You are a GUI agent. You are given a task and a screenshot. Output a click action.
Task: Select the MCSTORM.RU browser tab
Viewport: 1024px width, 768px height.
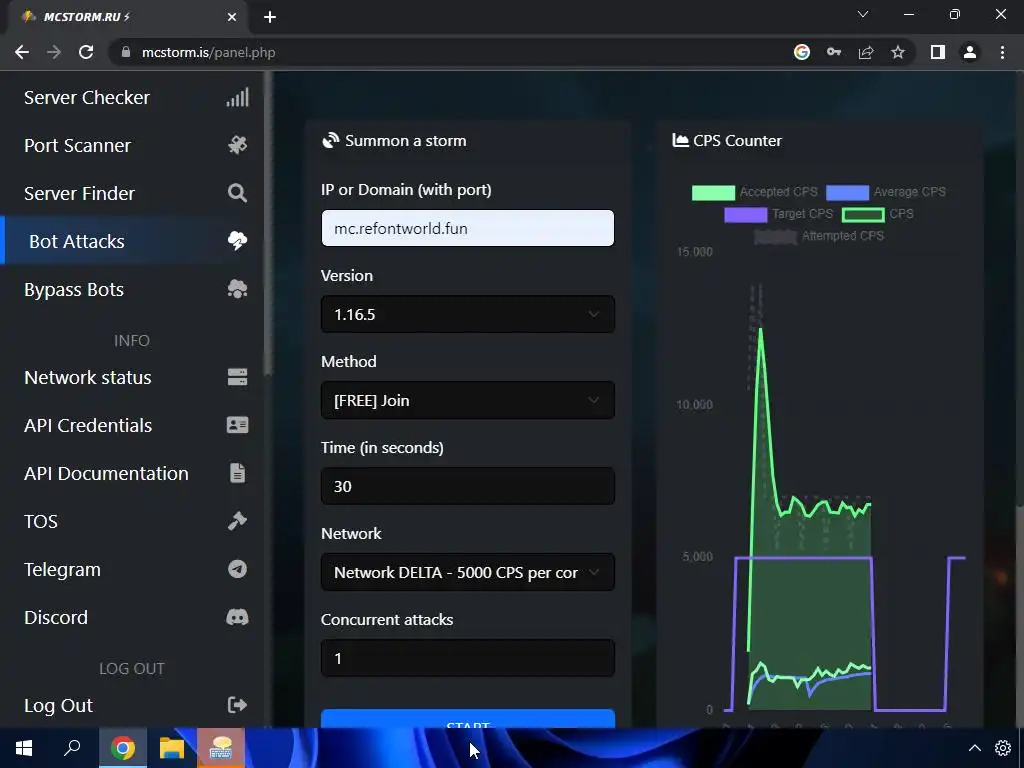click(127, 17)
